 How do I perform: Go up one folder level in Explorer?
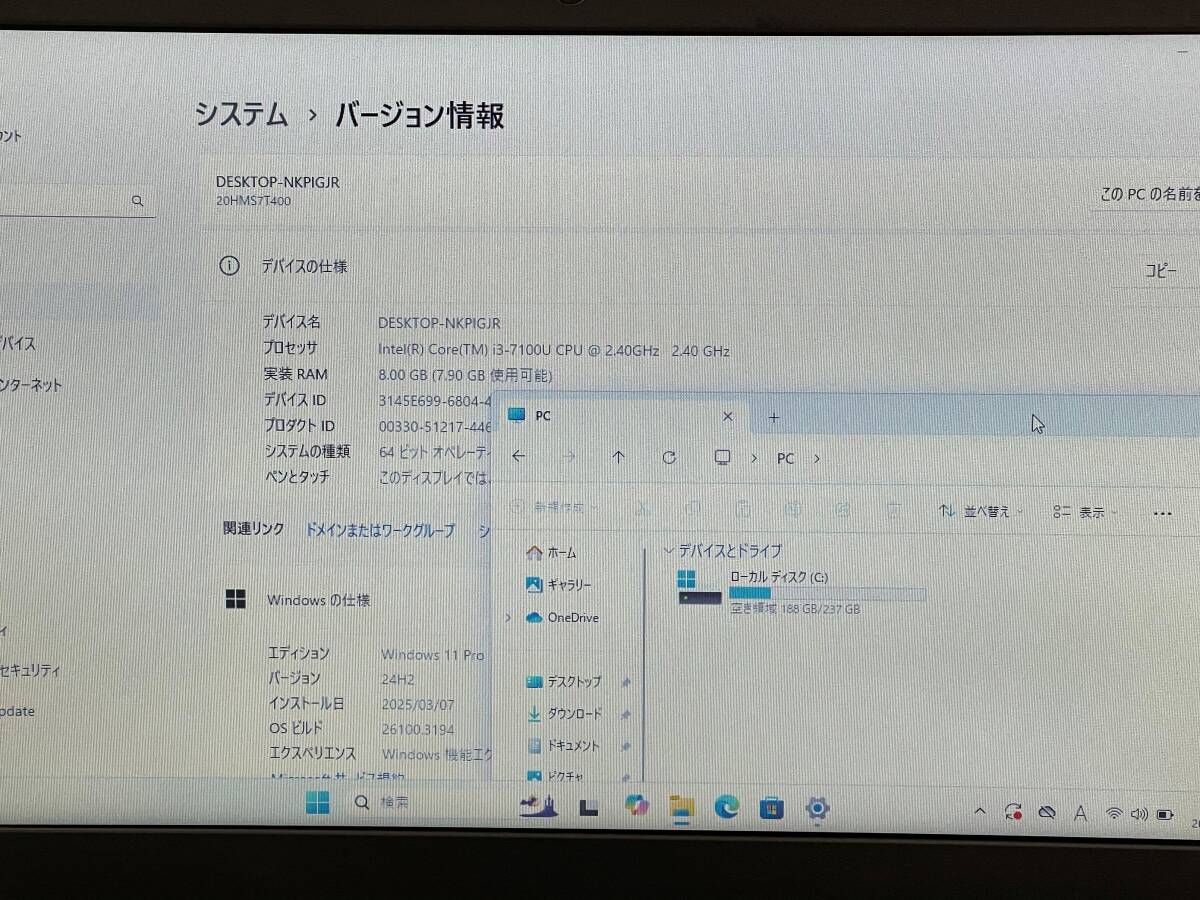(618, 457)
